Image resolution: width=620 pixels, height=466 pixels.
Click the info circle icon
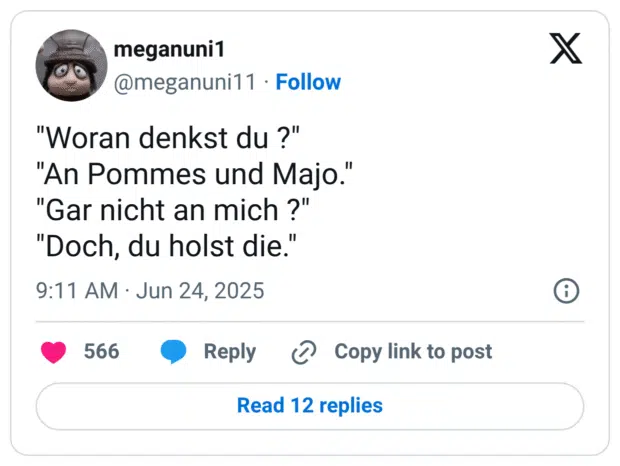point(566,291)
